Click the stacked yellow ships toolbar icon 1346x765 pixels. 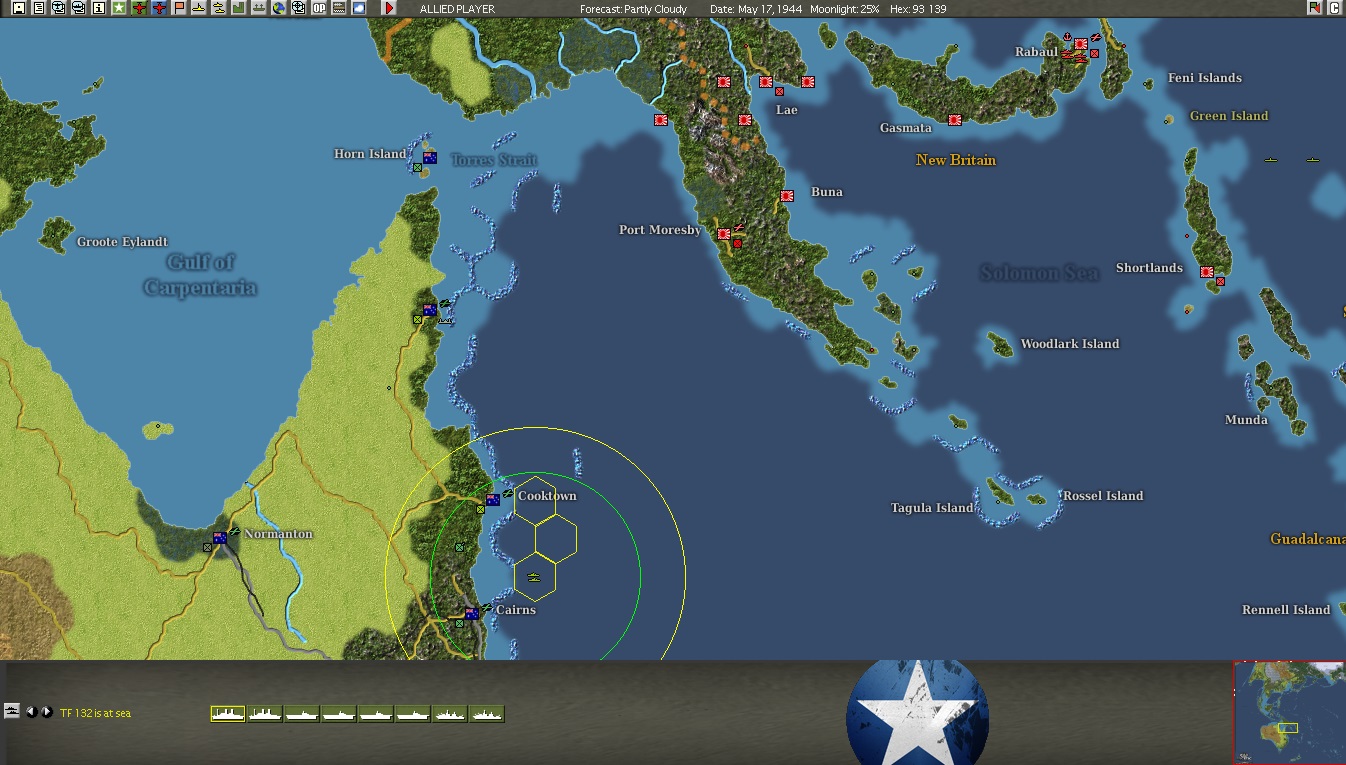[218, 8]
